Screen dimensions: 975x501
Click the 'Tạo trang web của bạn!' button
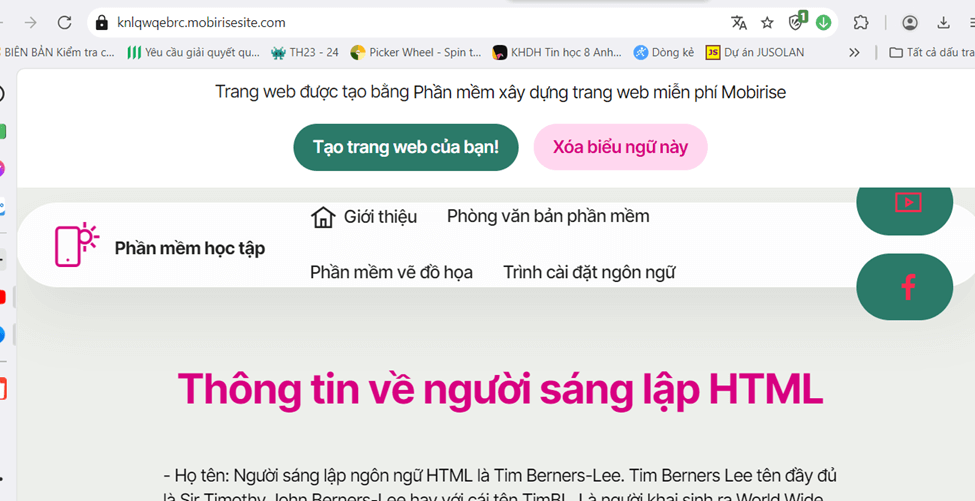click(405, 147)
